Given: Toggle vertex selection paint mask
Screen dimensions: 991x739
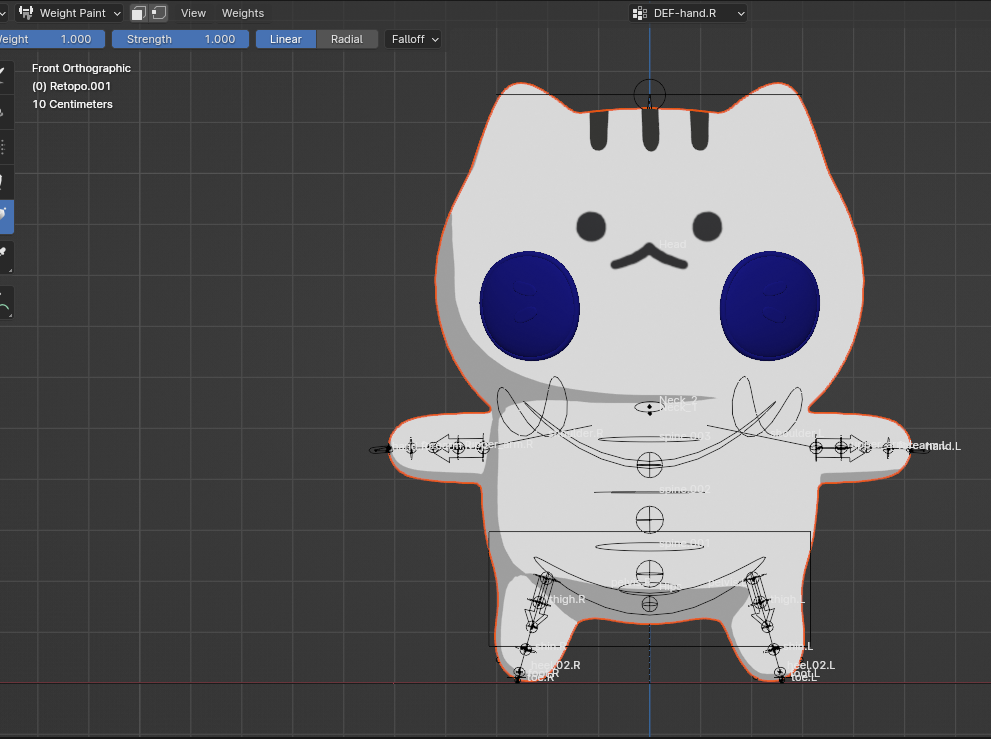Looking at the screenshot, I should point(159,13).
